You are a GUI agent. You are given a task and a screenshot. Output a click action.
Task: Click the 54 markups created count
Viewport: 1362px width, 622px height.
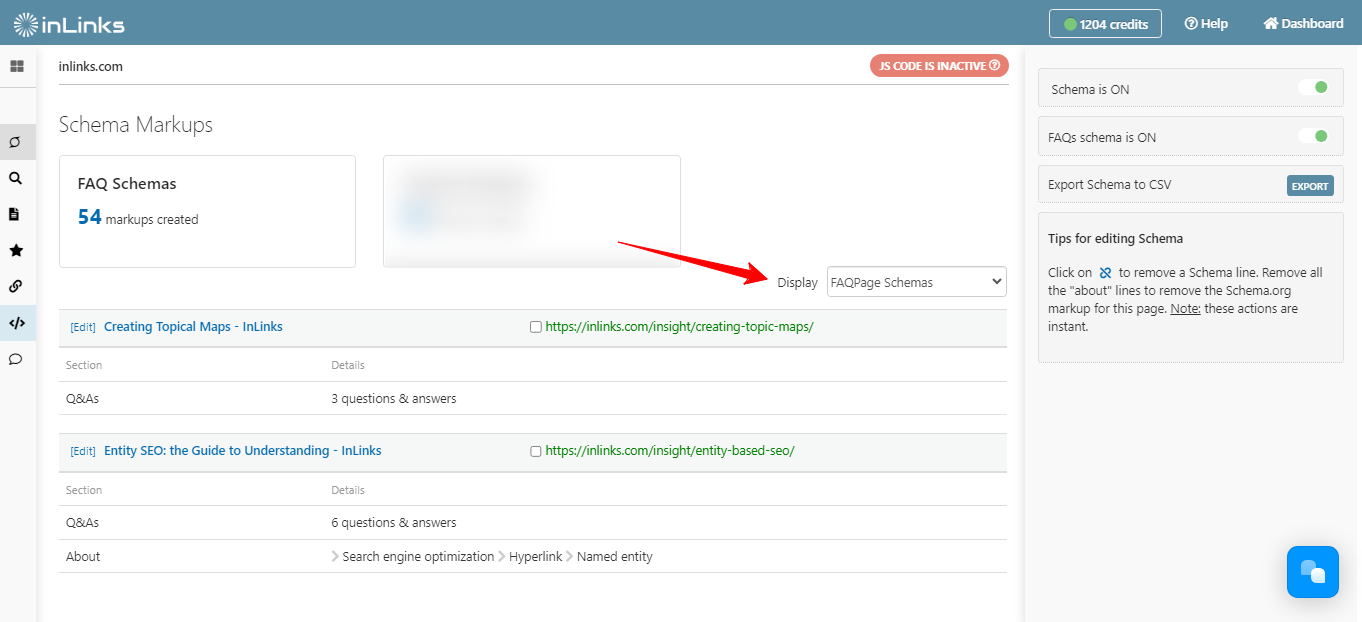point(138,217)
